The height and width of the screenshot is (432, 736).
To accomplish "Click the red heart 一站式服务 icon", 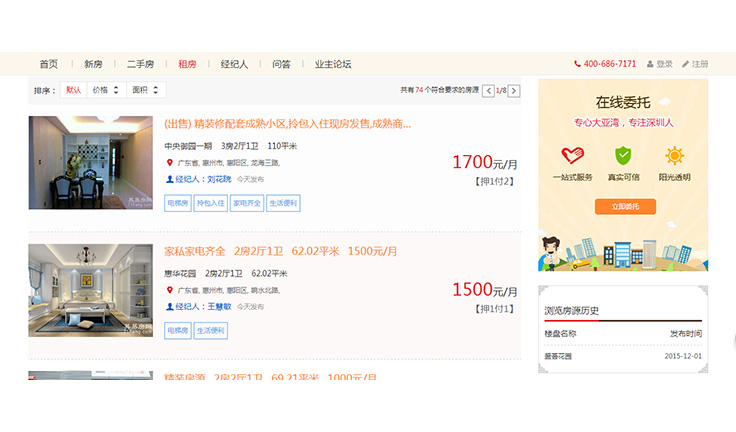I will [572, 155].
